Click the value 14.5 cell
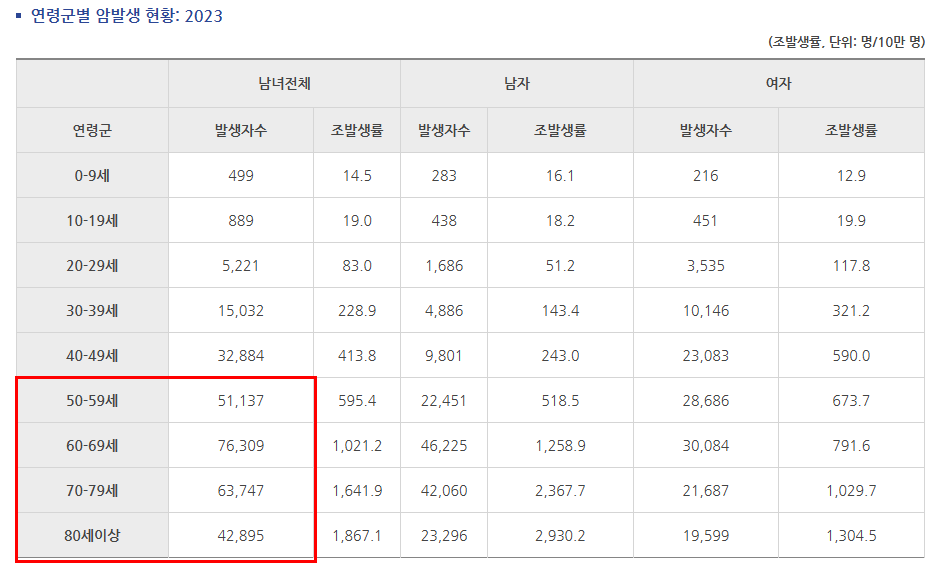 (357, 175)
